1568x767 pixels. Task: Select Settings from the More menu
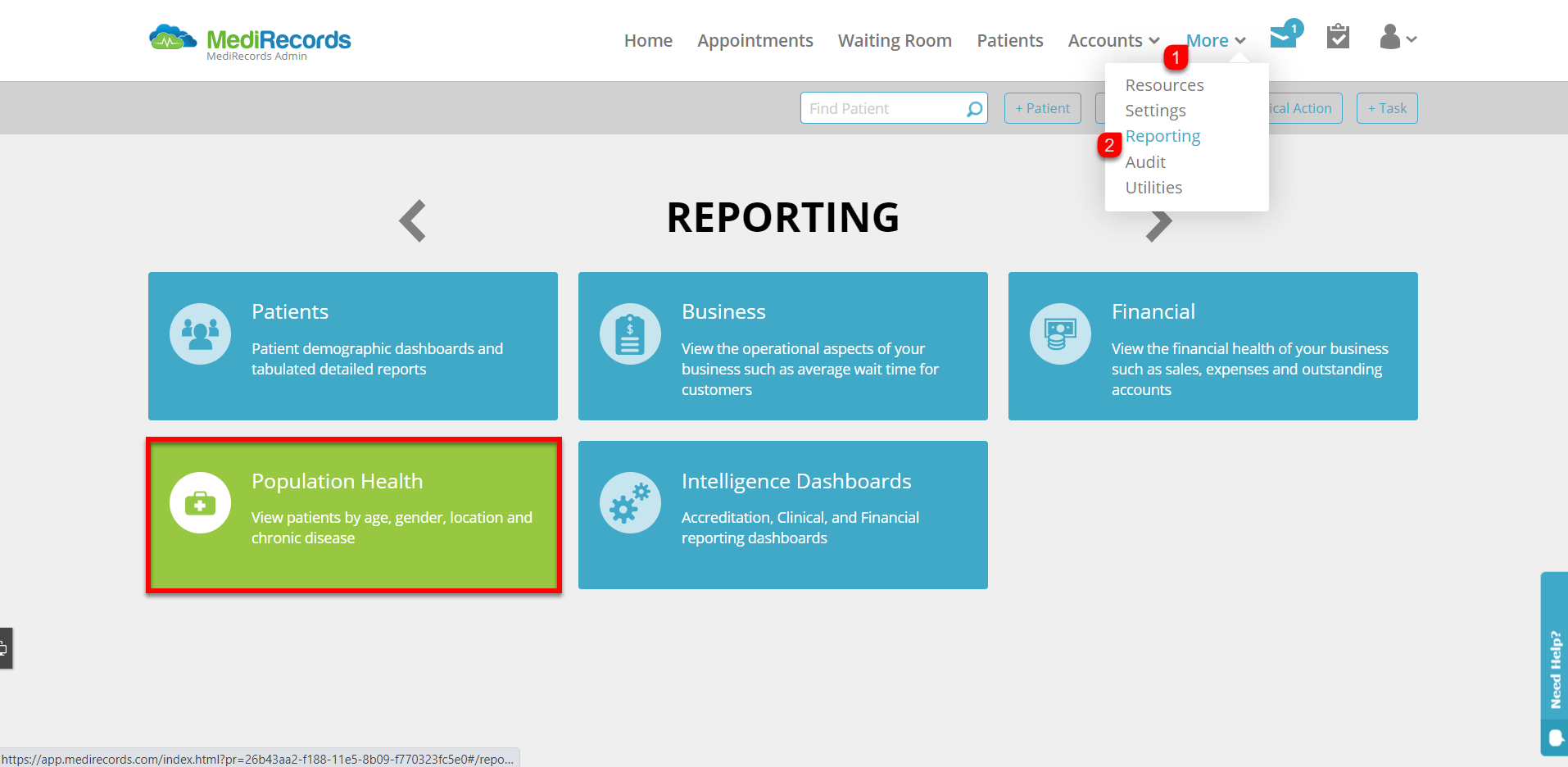[1155, 111]
